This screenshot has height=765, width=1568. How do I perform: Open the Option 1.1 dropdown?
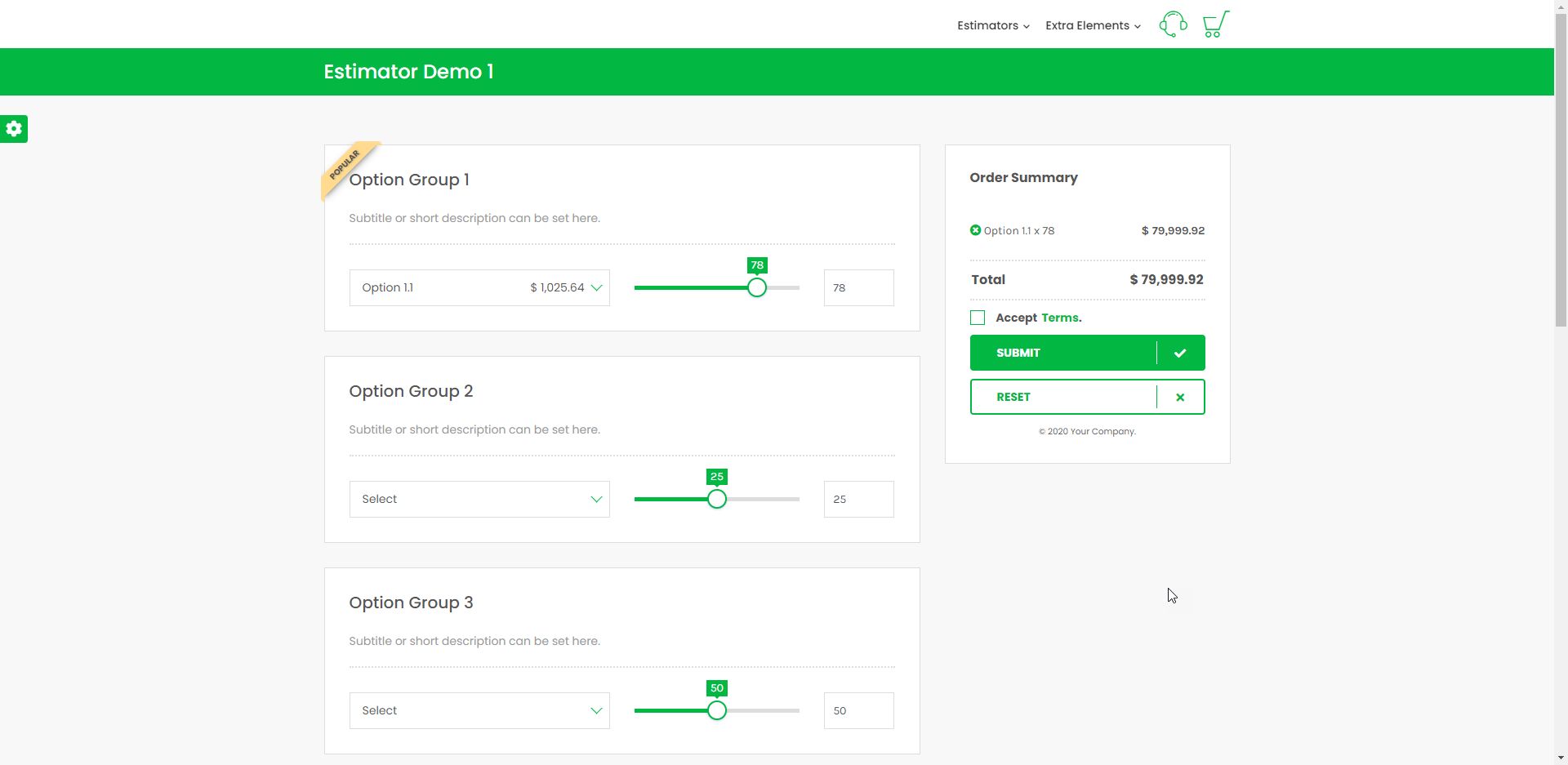coord(479,288)
